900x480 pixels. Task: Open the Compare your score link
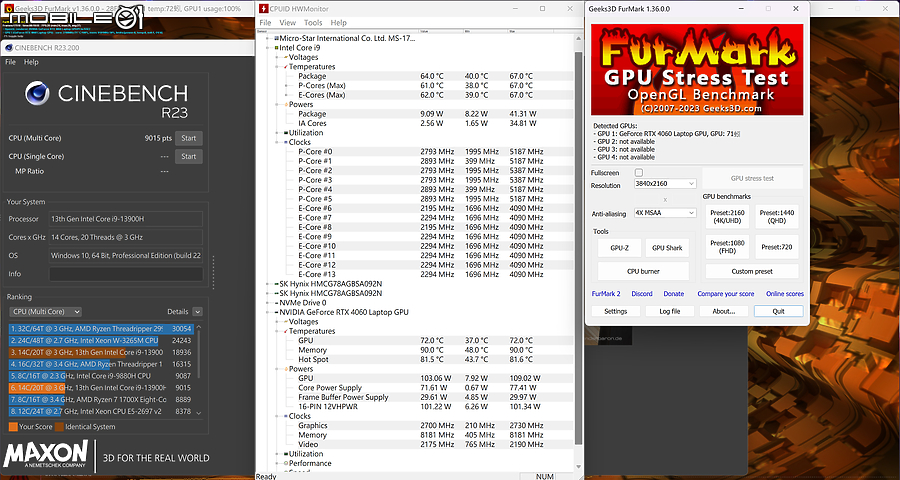point(726,293)
